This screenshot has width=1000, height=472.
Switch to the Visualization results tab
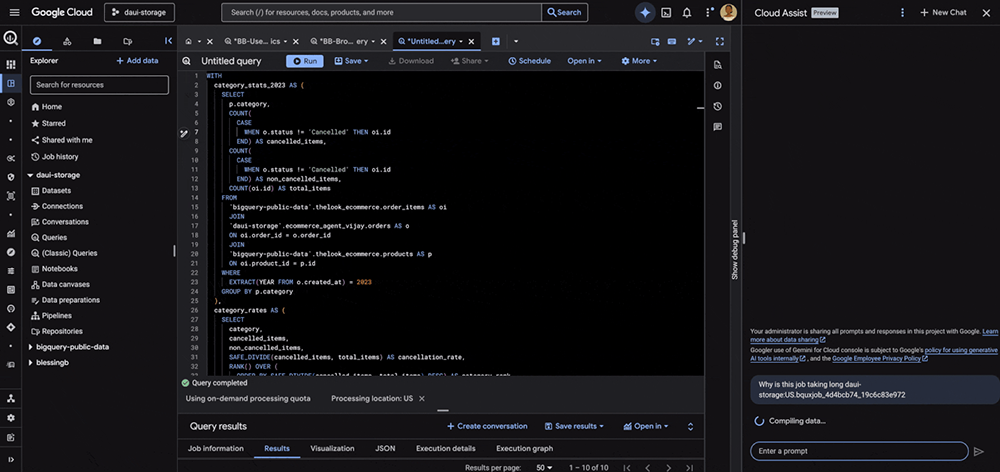click(x=332, y=448)
